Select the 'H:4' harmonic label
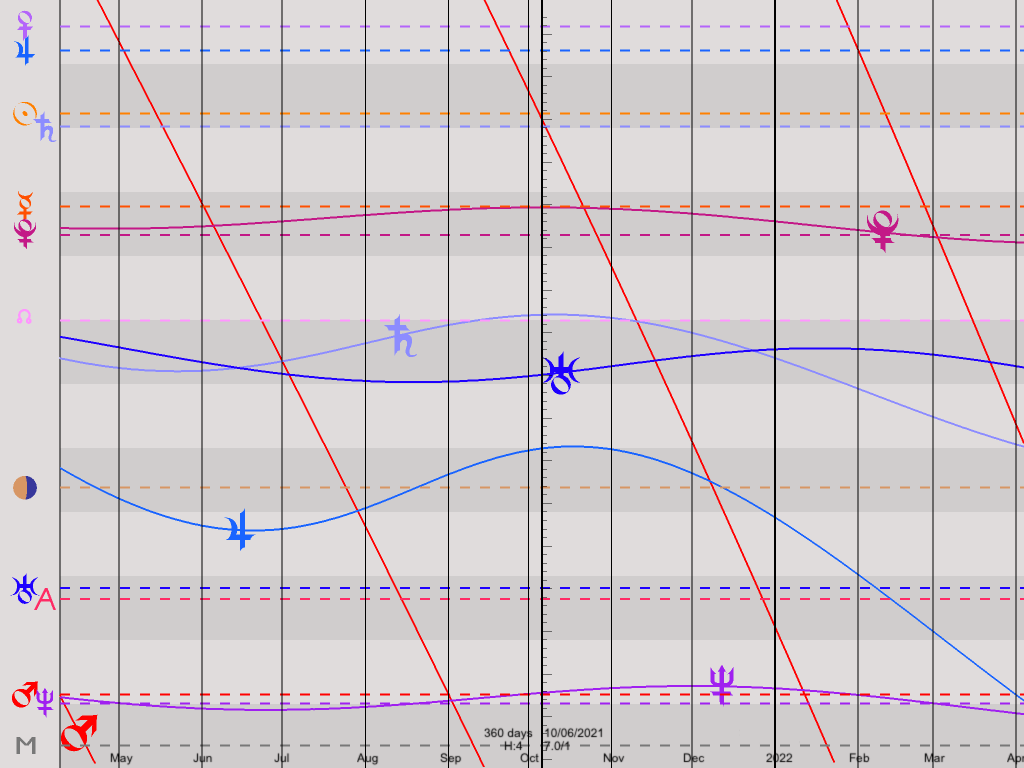Viewport: 1024px width, 768px height. [513, 746]
